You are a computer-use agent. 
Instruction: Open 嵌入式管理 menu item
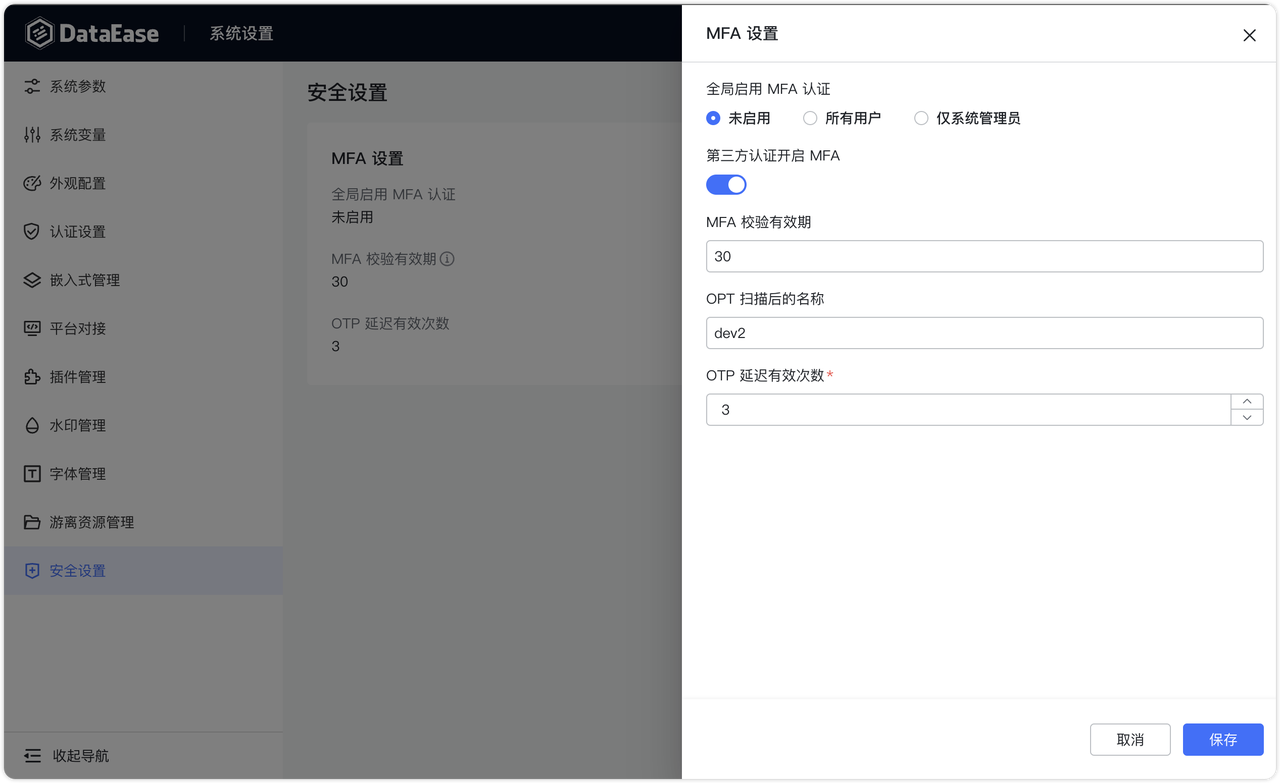tap(143, 280)
